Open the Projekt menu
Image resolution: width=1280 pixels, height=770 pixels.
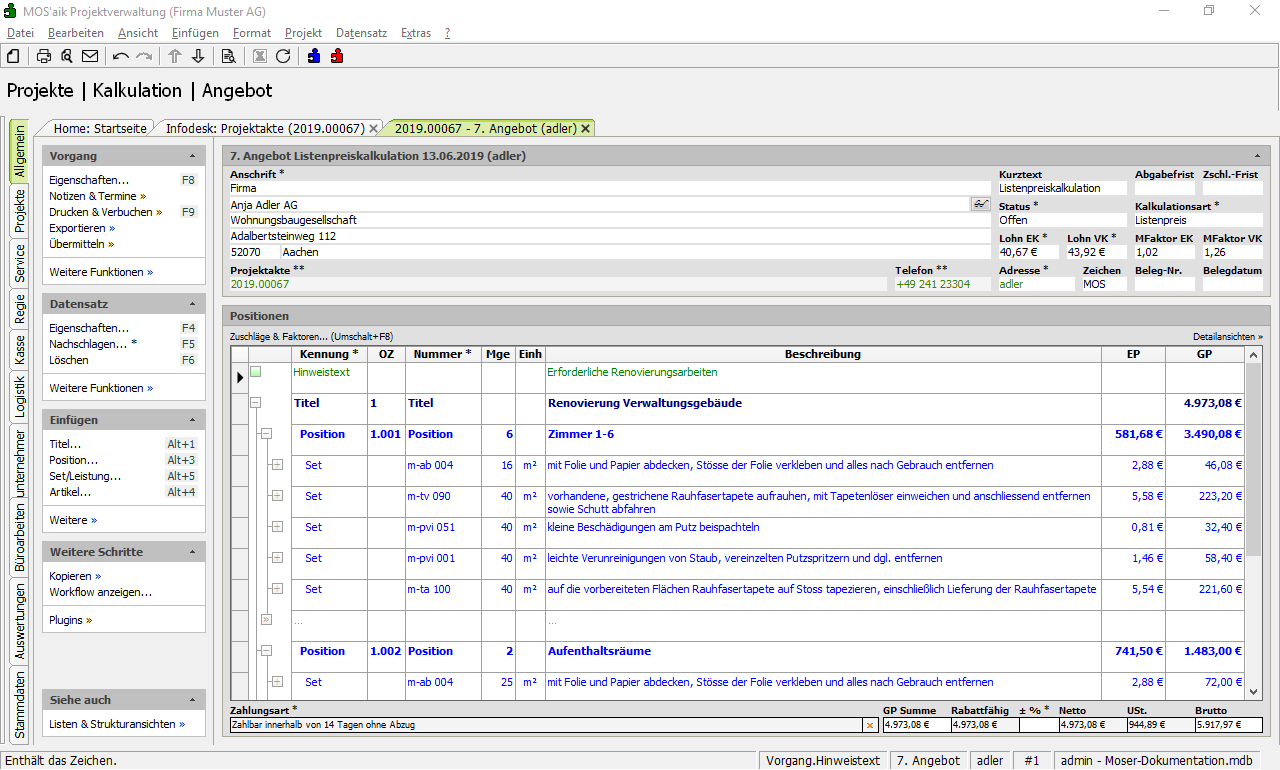[x=303, y=33]
